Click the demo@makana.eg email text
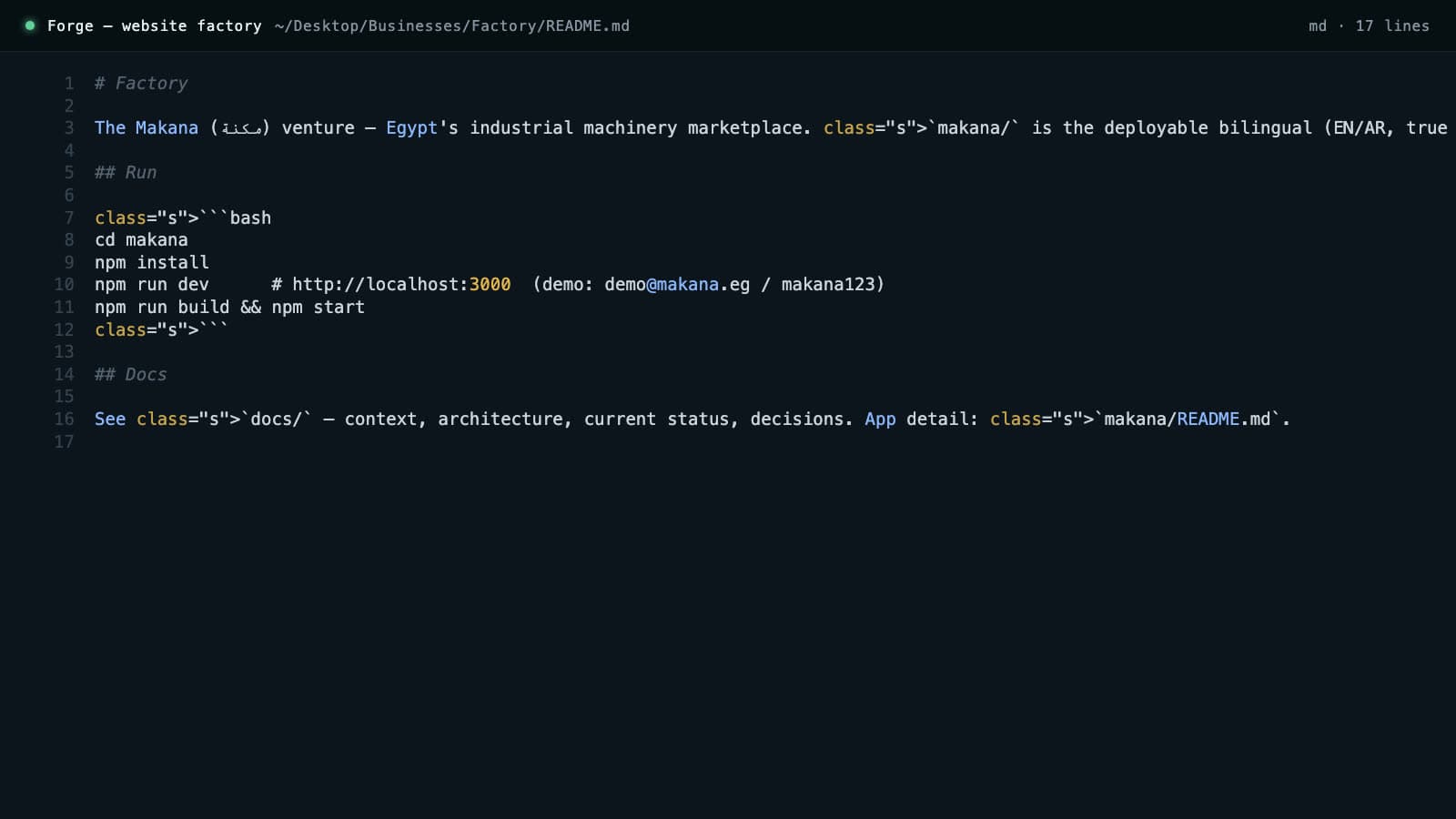 point(677,284)
